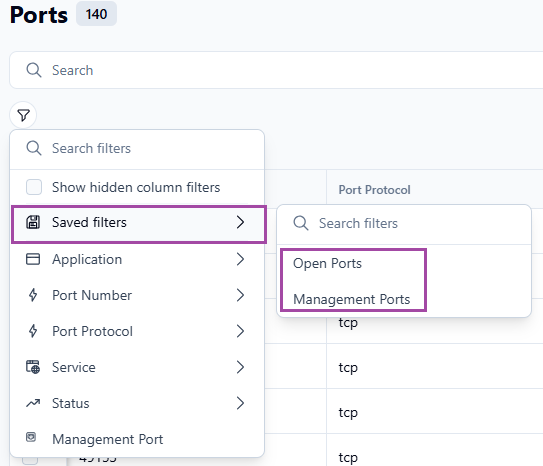Choose the Port Protocol filter entry
543x466 pixels.
pos(137,331)
